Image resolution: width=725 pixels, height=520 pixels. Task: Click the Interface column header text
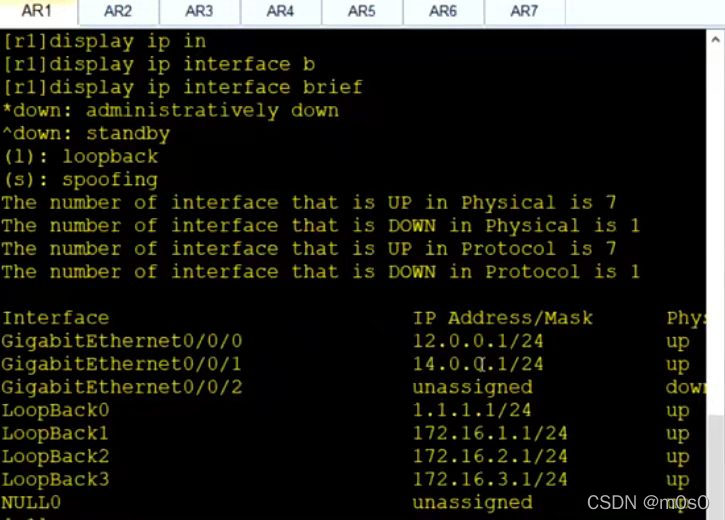pos(56,318)
